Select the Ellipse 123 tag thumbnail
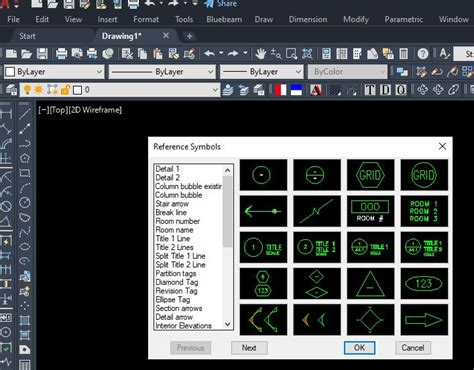The image size is (474, 370). [x=424, y=283]
